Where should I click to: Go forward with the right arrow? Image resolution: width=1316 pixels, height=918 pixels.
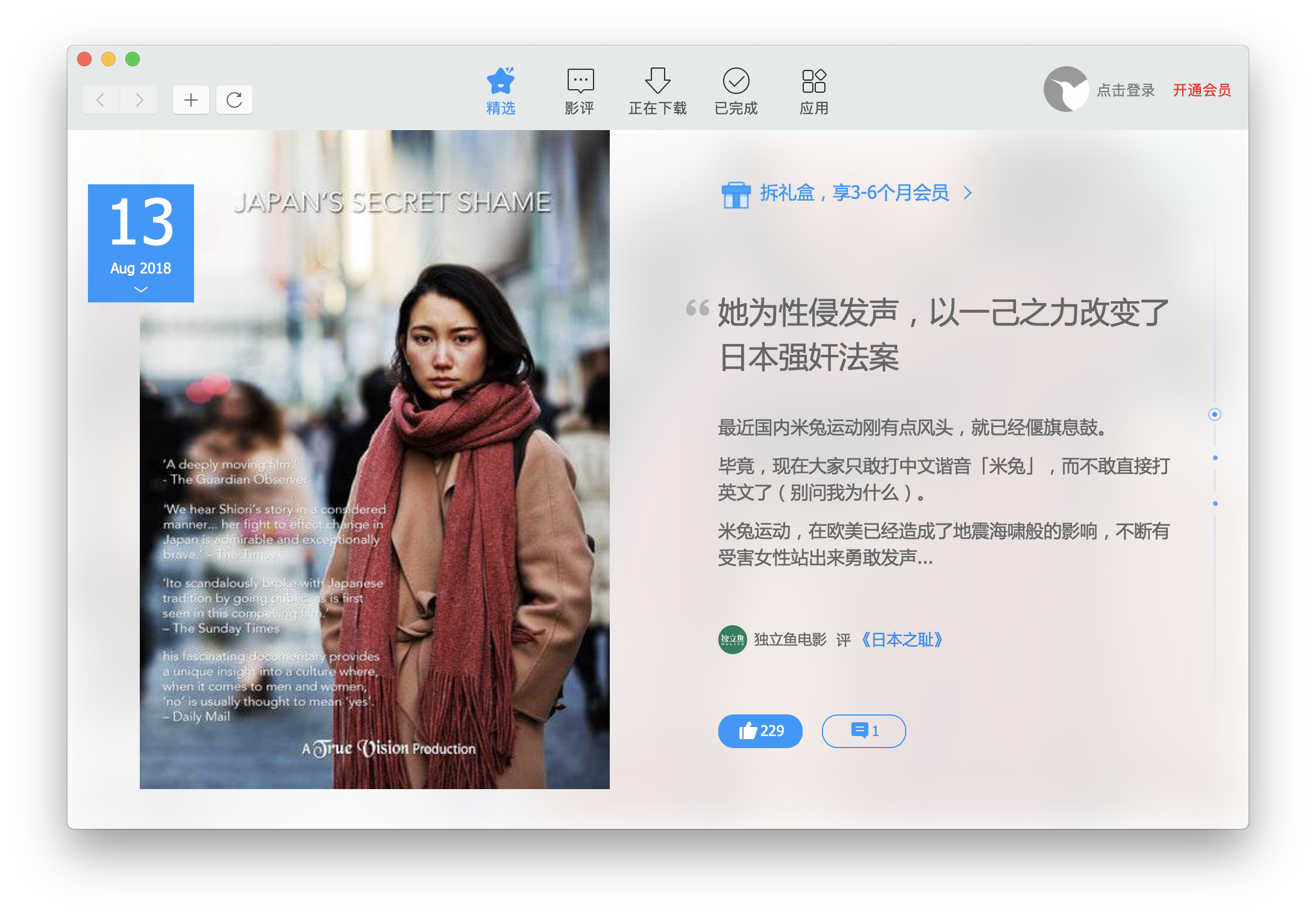tap(139, 100)
